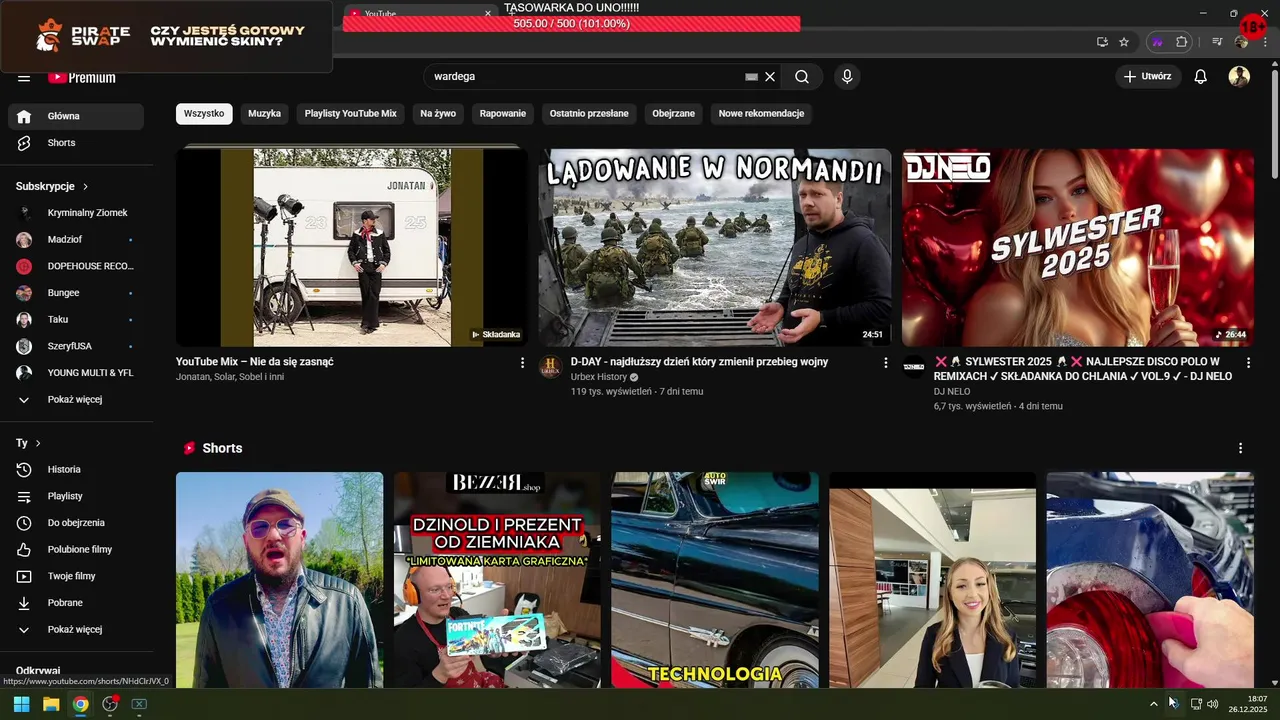1280x720 pixels.
Task: Open the DOPEHOUSE RECO... subscription
Action: [76, 266]
